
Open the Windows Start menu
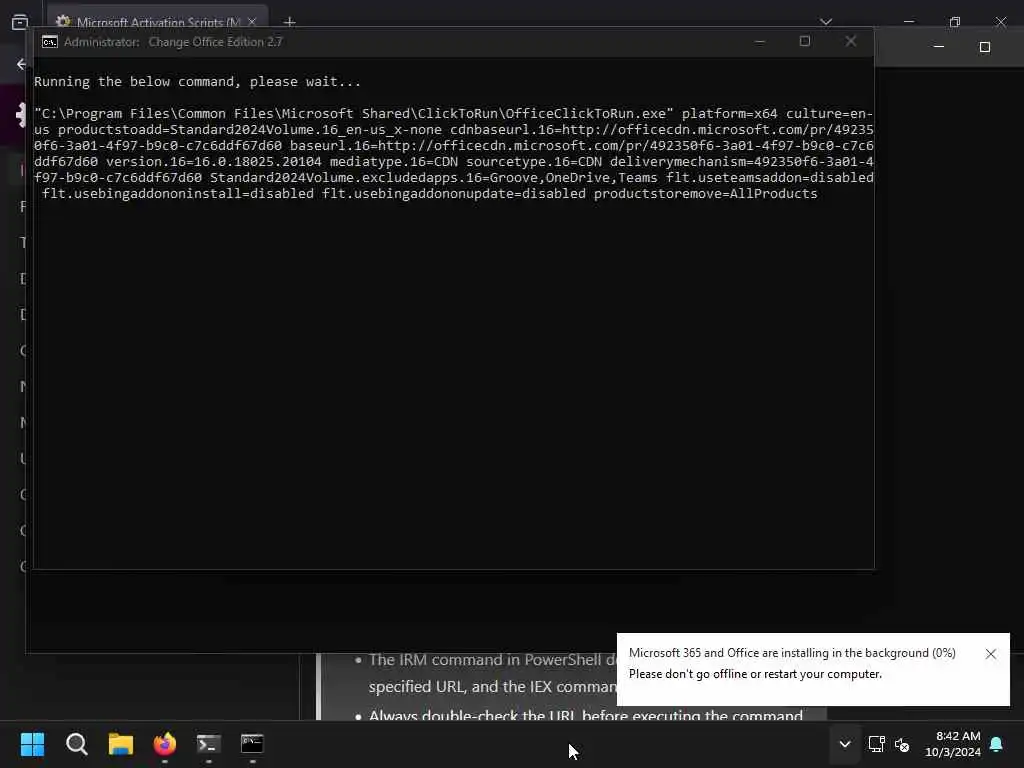[x=32, y=744]
